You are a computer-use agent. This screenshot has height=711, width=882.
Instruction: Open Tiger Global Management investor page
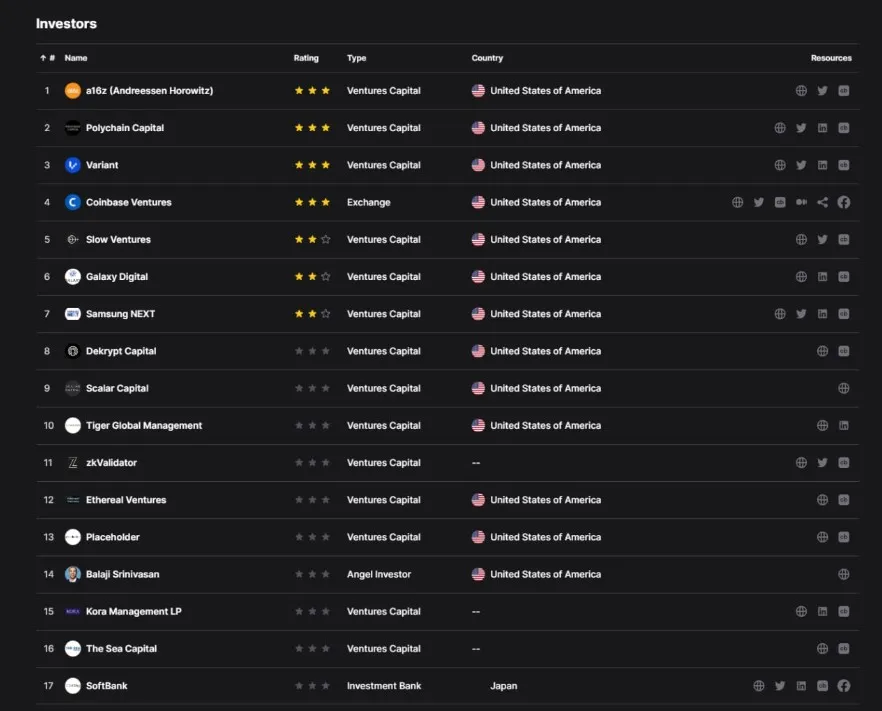144,425
